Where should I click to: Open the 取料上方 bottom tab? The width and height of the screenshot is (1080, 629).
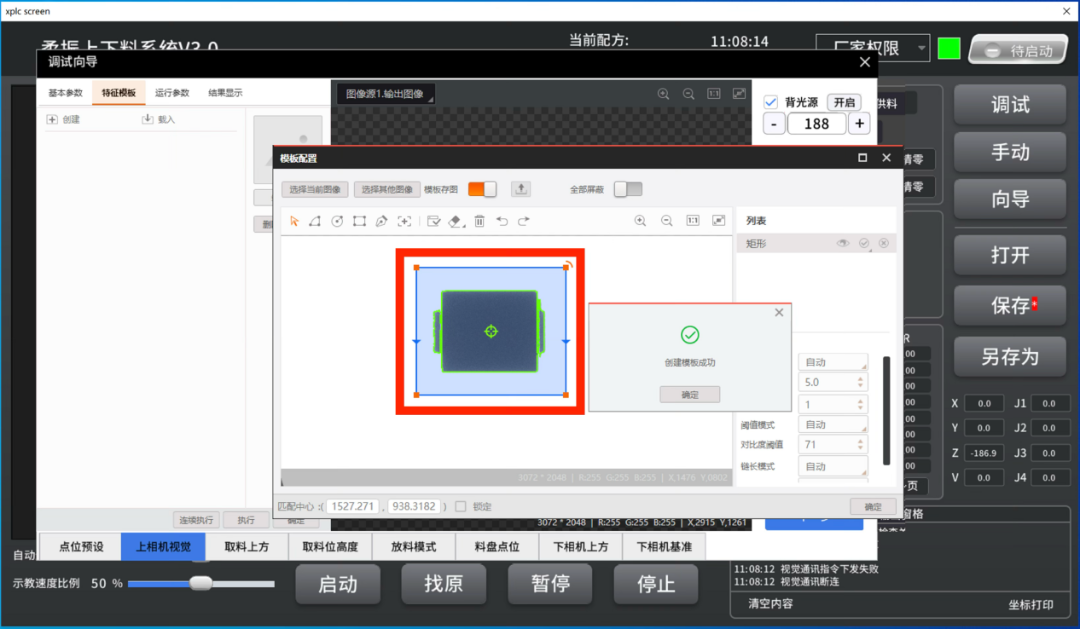[247, 546]
